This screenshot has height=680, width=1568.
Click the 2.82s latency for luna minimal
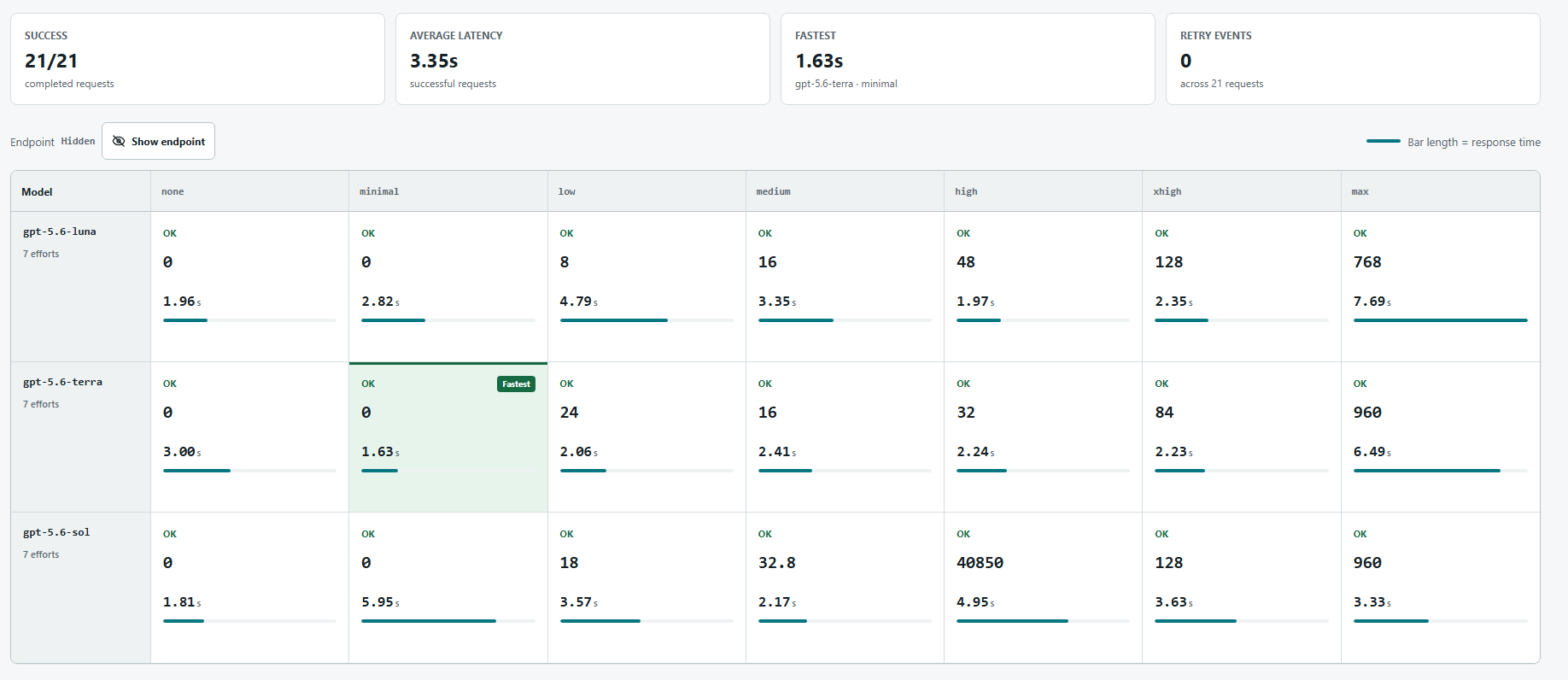(380, 302)
